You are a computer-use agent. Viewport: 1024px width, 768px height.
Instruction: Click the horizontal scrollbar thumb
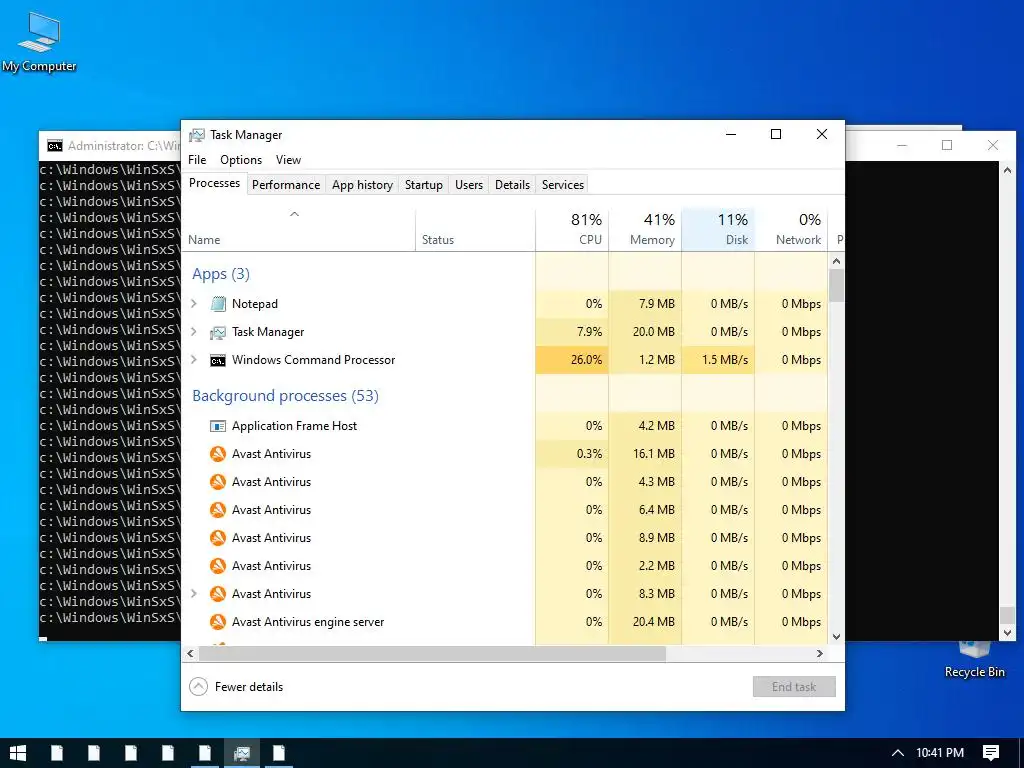(x=432, y=654)
